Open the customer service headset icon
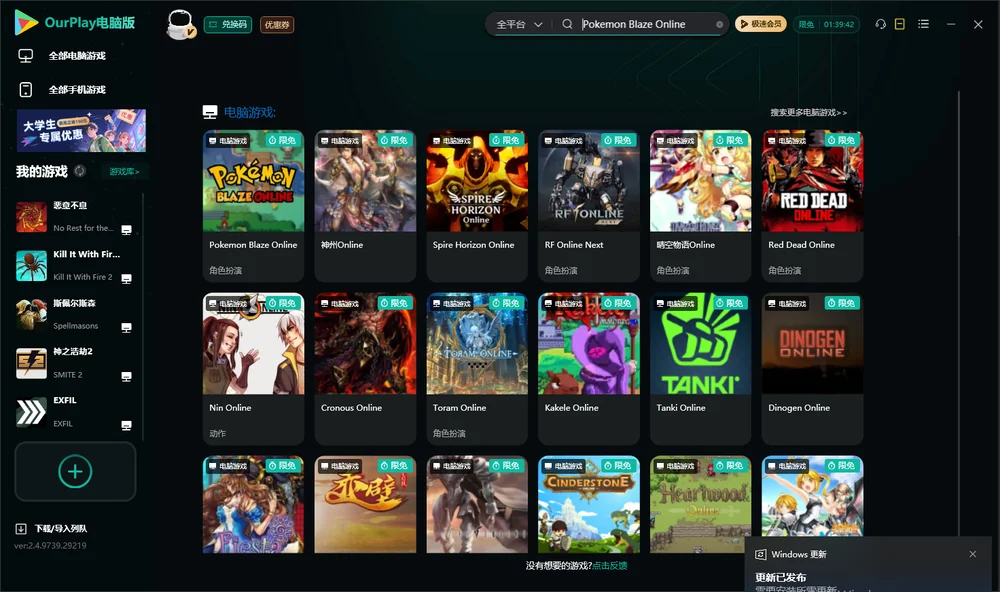 pos(880,24)
